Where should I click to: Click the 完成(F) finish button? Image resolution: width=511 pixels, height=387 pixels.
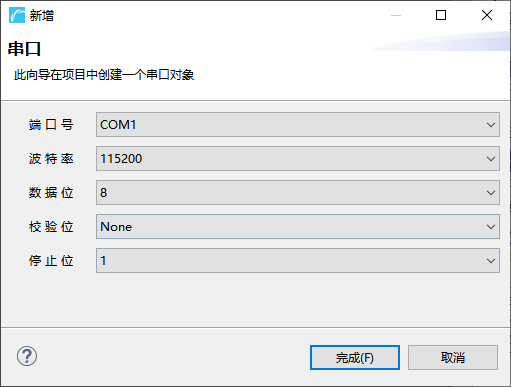[355, 358]
